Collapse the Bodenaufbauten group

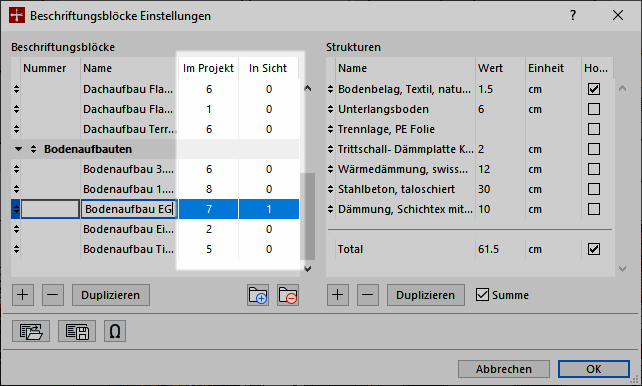pyautogui.click(x=18, y=149)
